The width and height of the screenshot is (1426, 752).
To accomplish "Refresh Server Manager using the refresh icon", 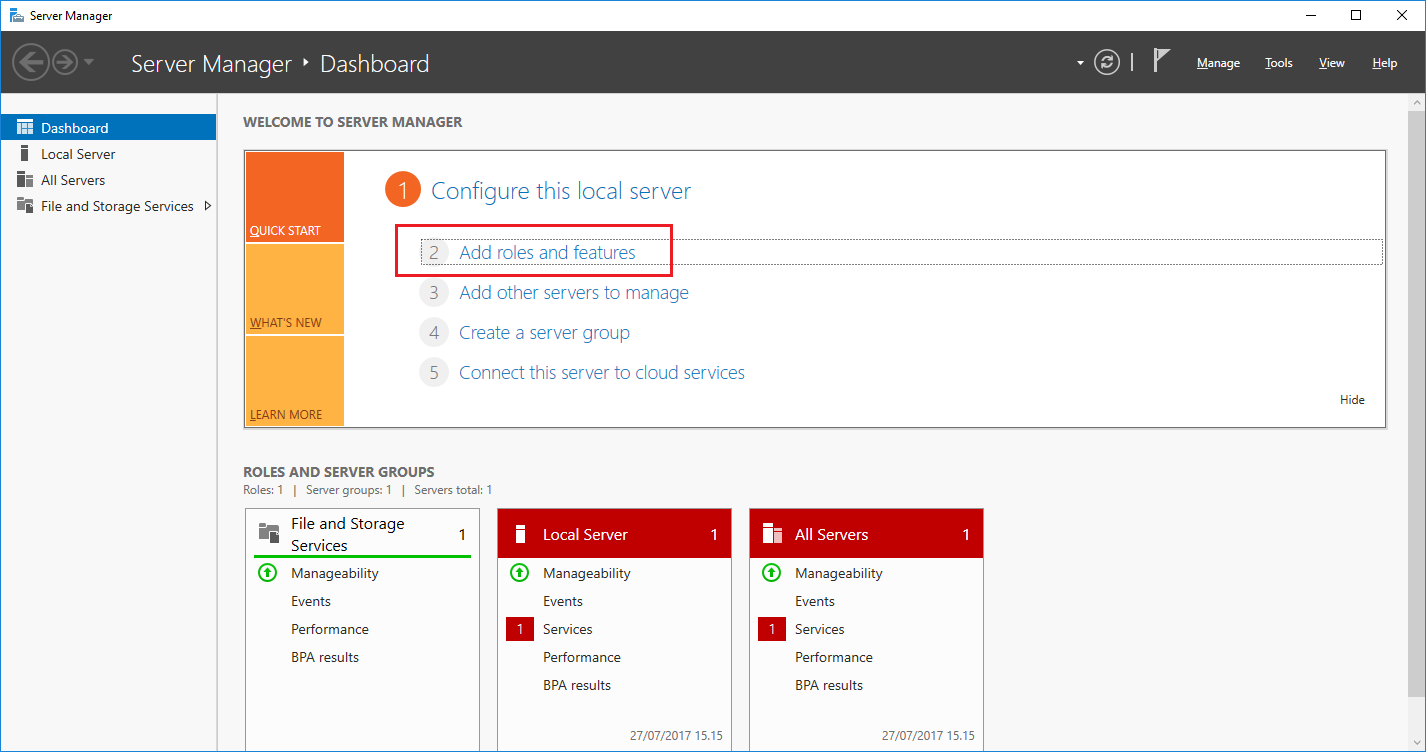I will pyautogui.click(x=1106, y=61).
